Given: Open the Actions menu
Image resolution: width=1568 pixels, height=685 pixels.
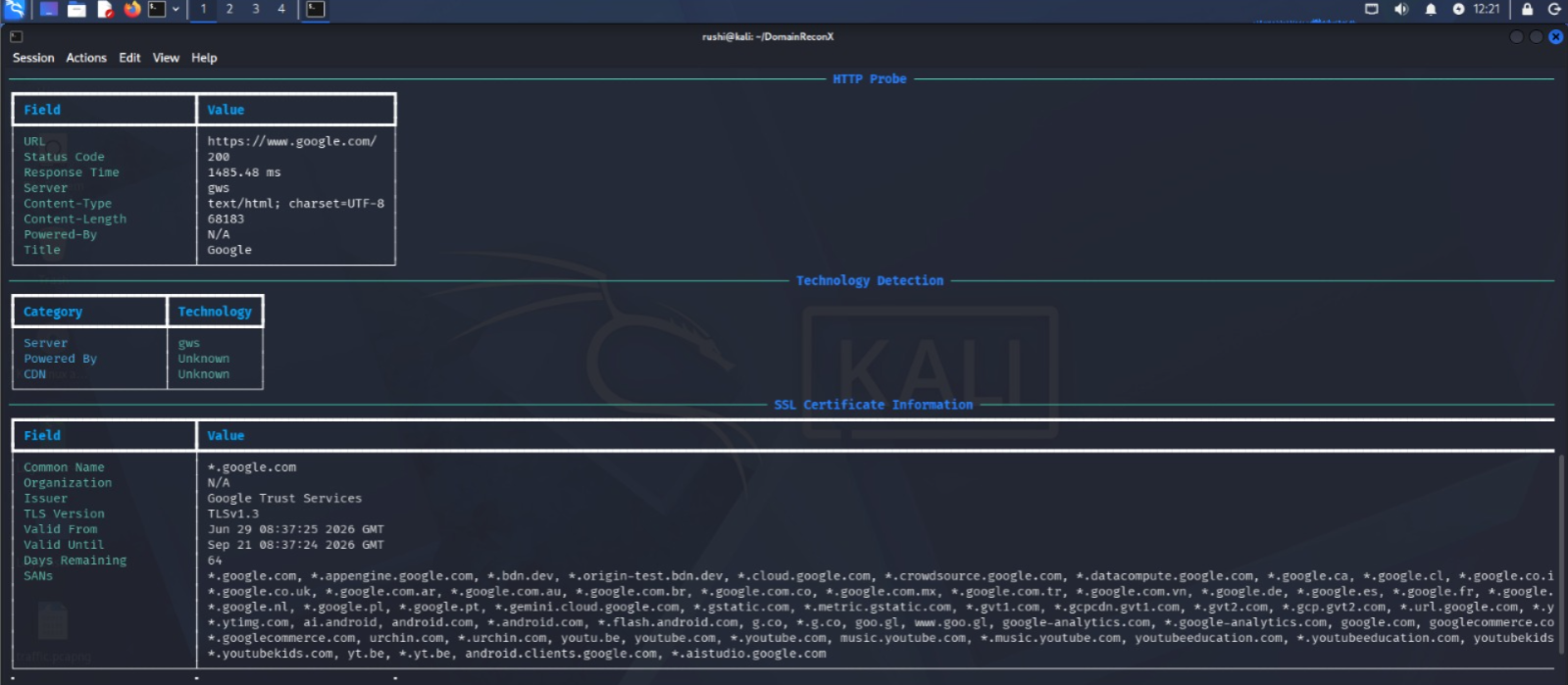Looking at the screenshot, I should [x=86, y=58].
